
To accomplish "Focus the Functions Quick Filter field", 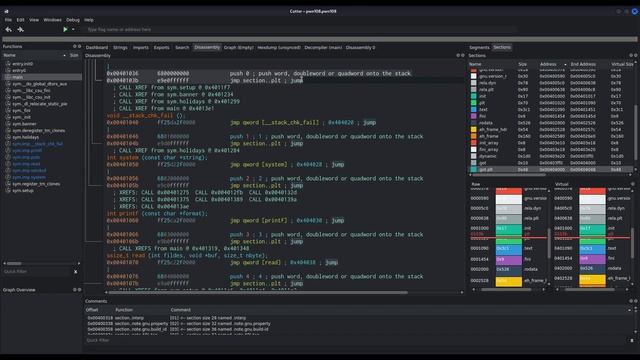I will 37,271.
